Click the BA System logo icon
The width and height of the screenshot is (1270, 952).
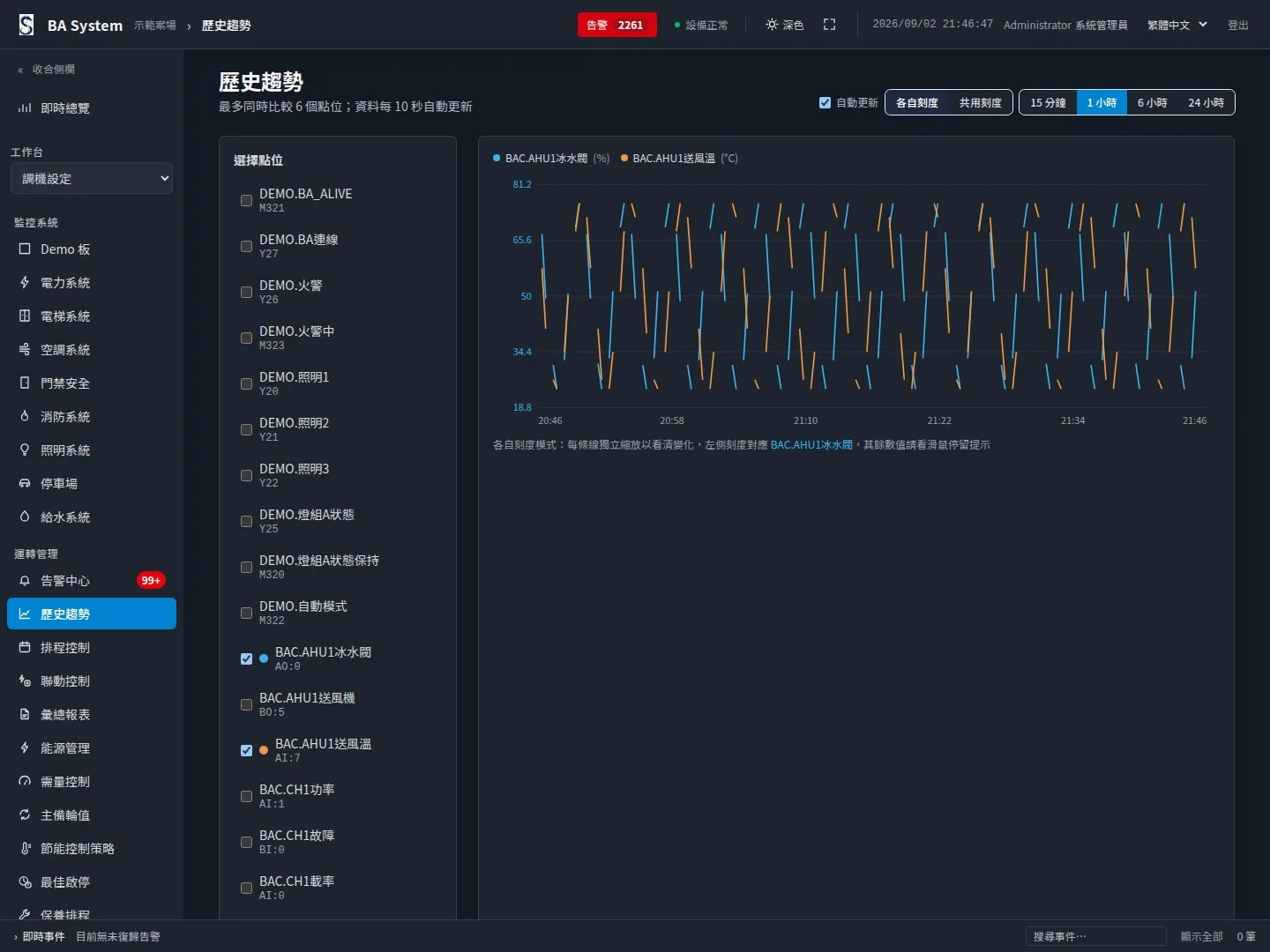(x=26, y=25)
